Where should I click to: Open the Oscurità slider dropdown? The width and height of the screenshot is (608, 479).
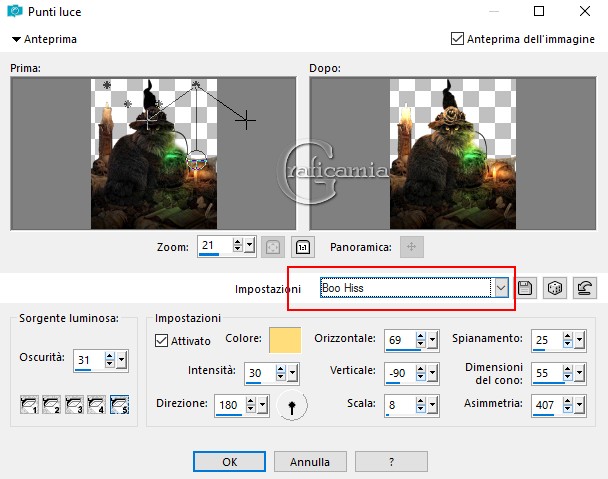(121, 360)
